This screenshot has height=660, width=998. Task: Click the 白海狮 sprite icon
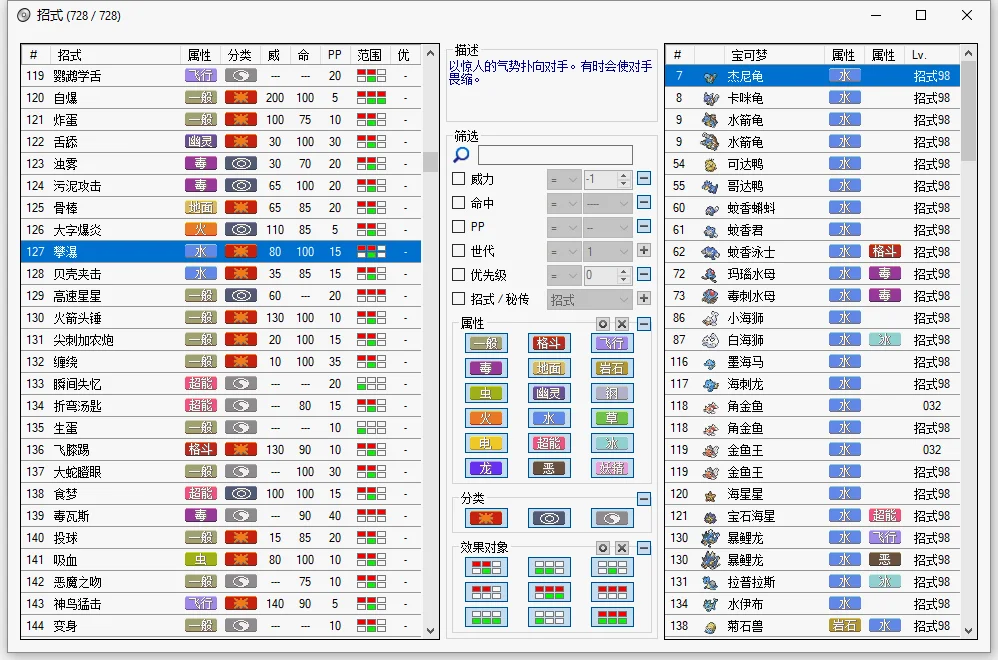tap(710, 341)
